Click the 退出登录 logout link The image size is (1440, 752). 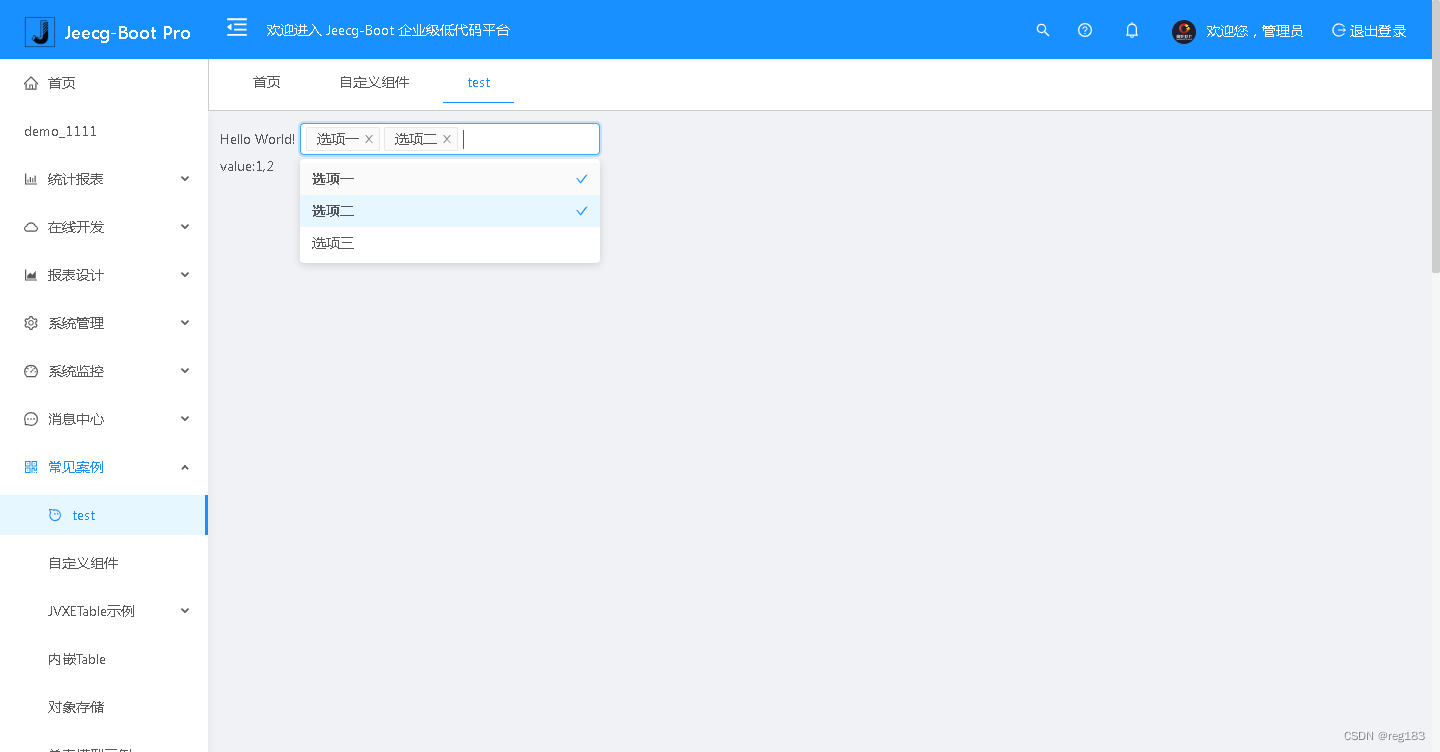[1378, 31]
